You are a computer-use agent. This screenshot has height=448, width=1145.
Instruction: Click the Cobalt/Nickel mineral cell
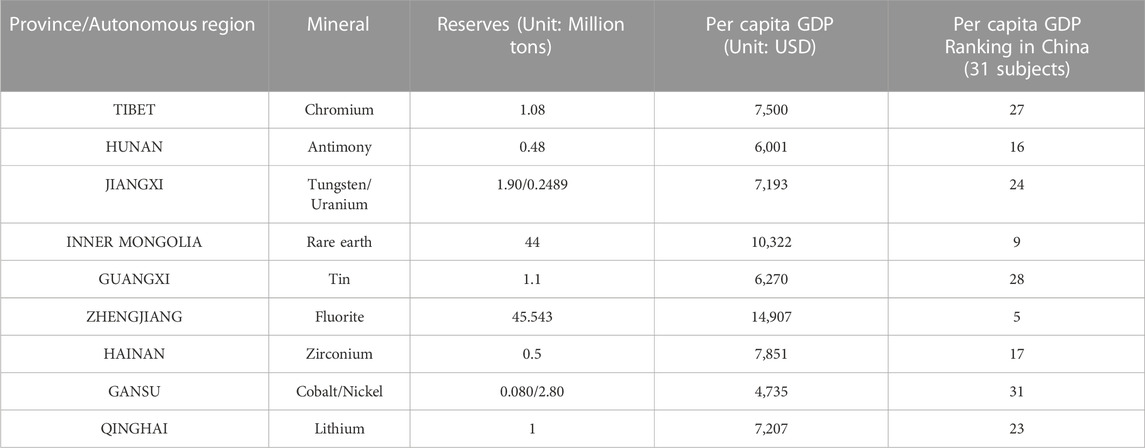pyautogui.click(x=339, y=391)
